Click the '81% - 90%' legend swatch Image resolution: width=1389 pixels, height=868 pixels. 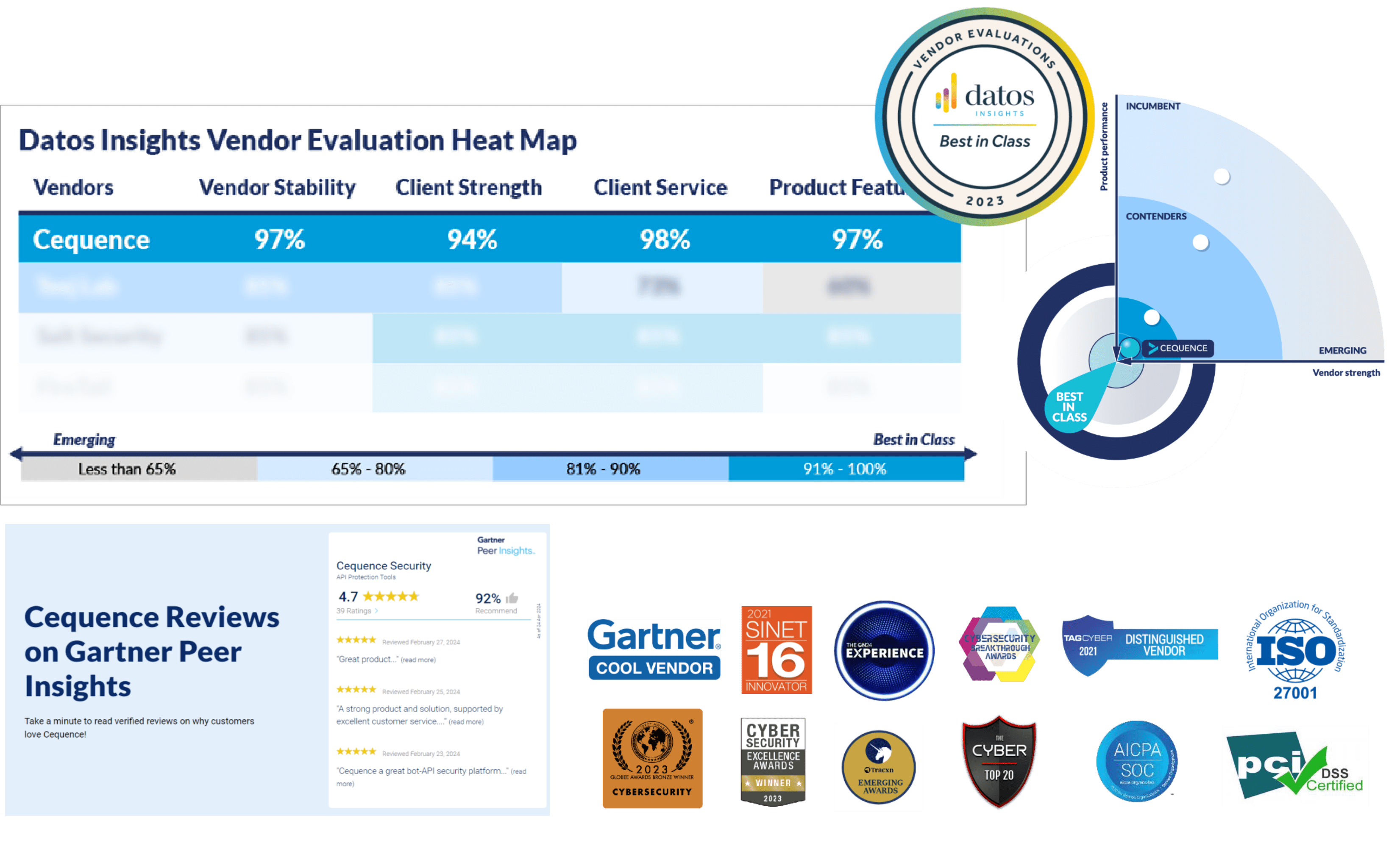point(610,469)
